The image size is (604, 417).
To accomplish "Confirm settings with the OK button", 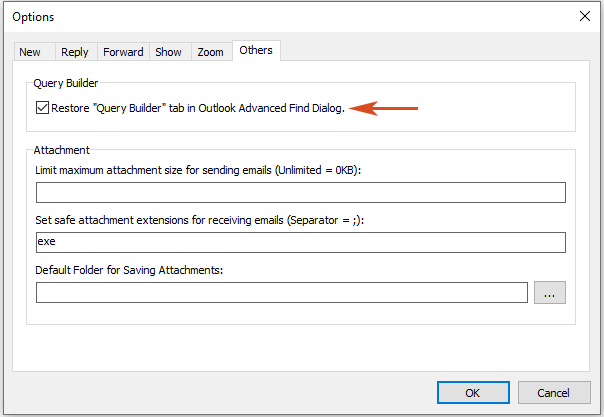I will pyautogui.click(x=473, y=393).
